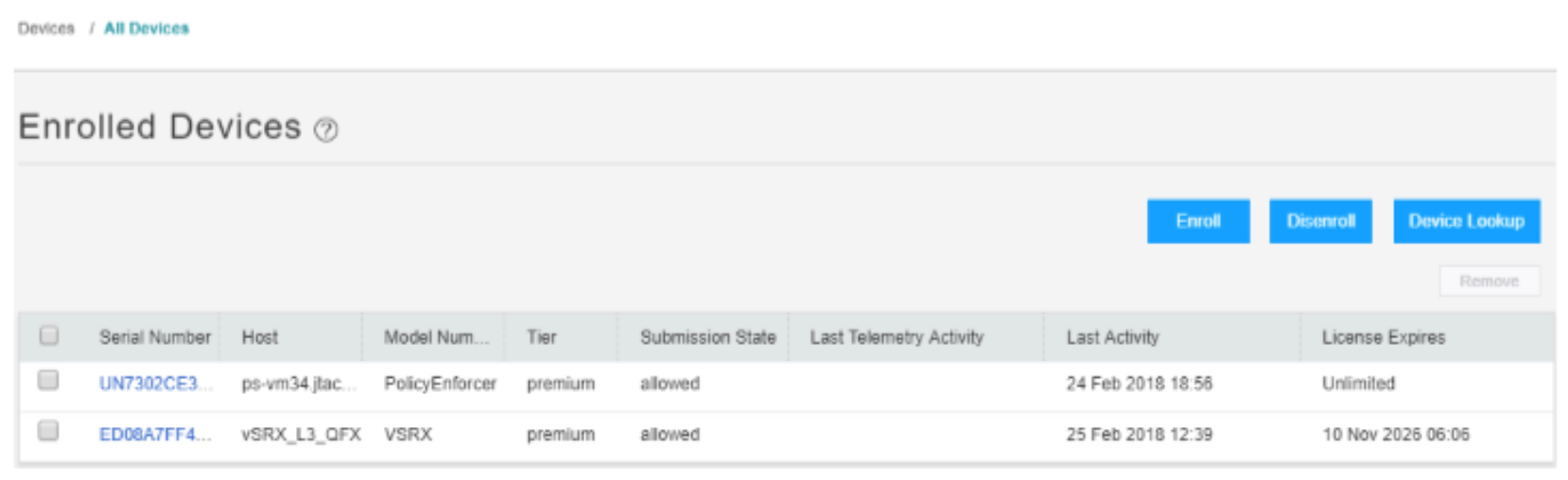Sort by Tier column header
1568x480 pixels.
[x=542, y=337]
